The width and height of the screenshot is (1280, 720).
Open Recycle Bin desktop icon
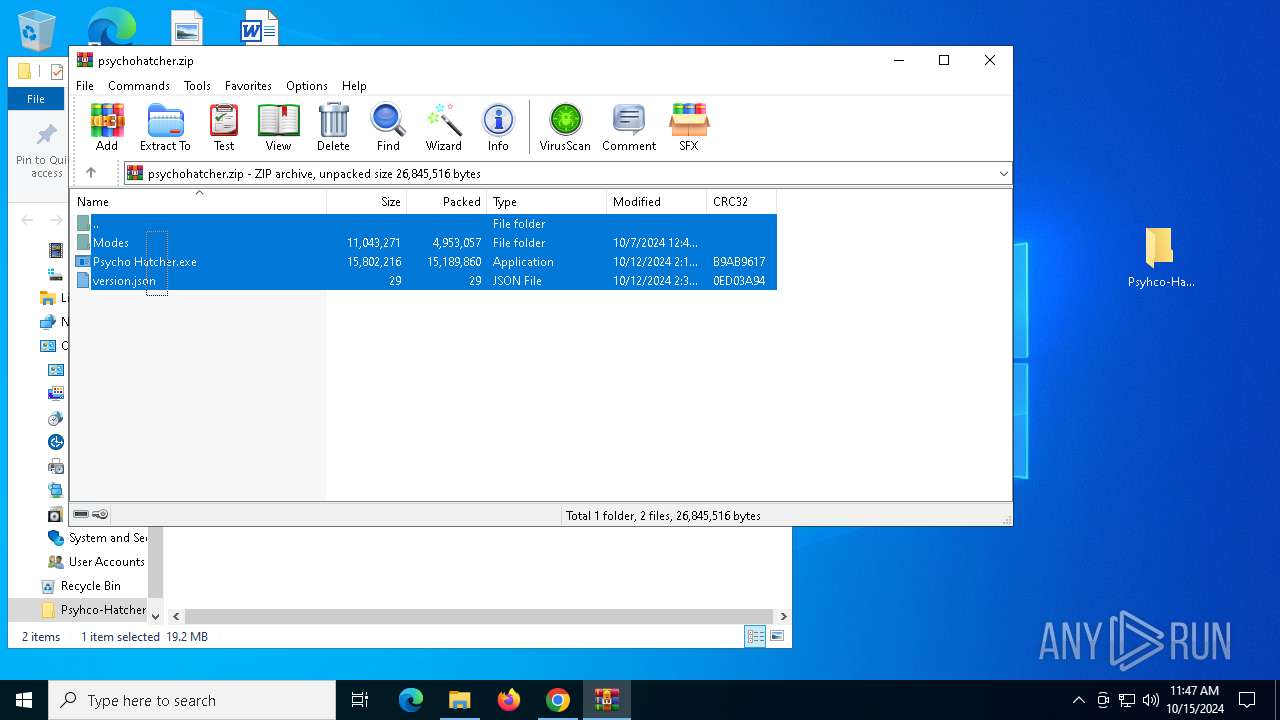(37, 30)
